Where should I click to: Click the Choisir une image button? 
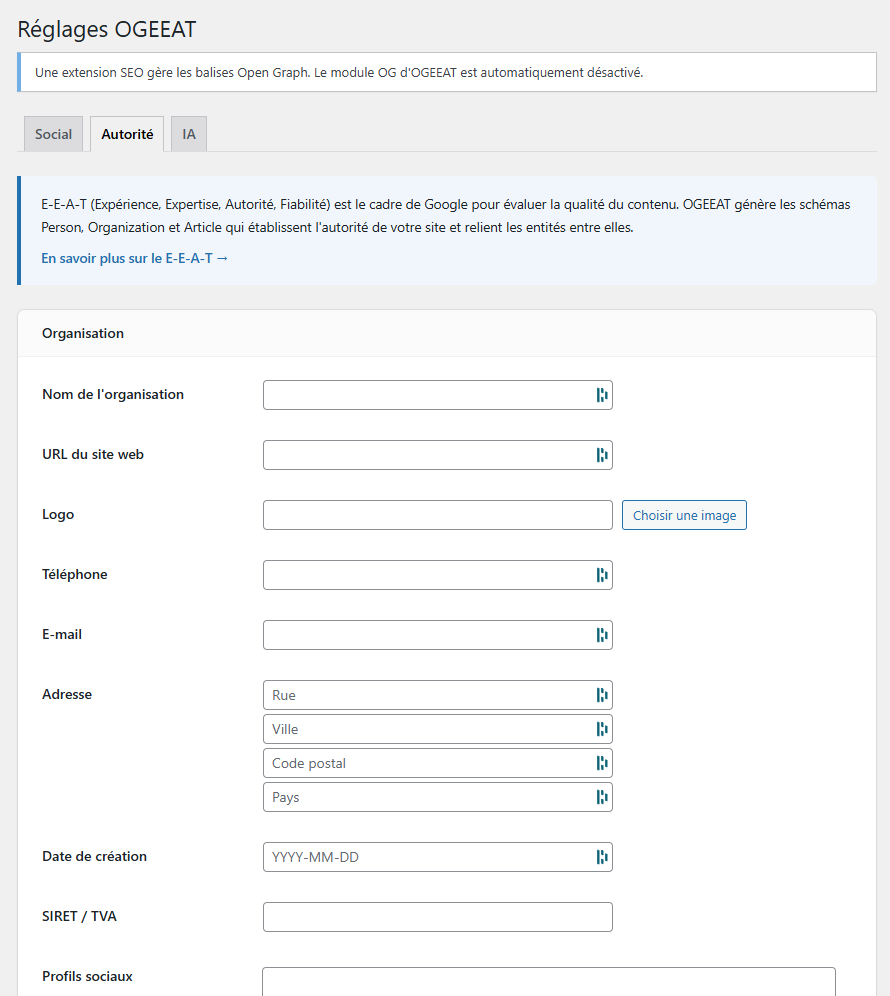click(684, 515)
